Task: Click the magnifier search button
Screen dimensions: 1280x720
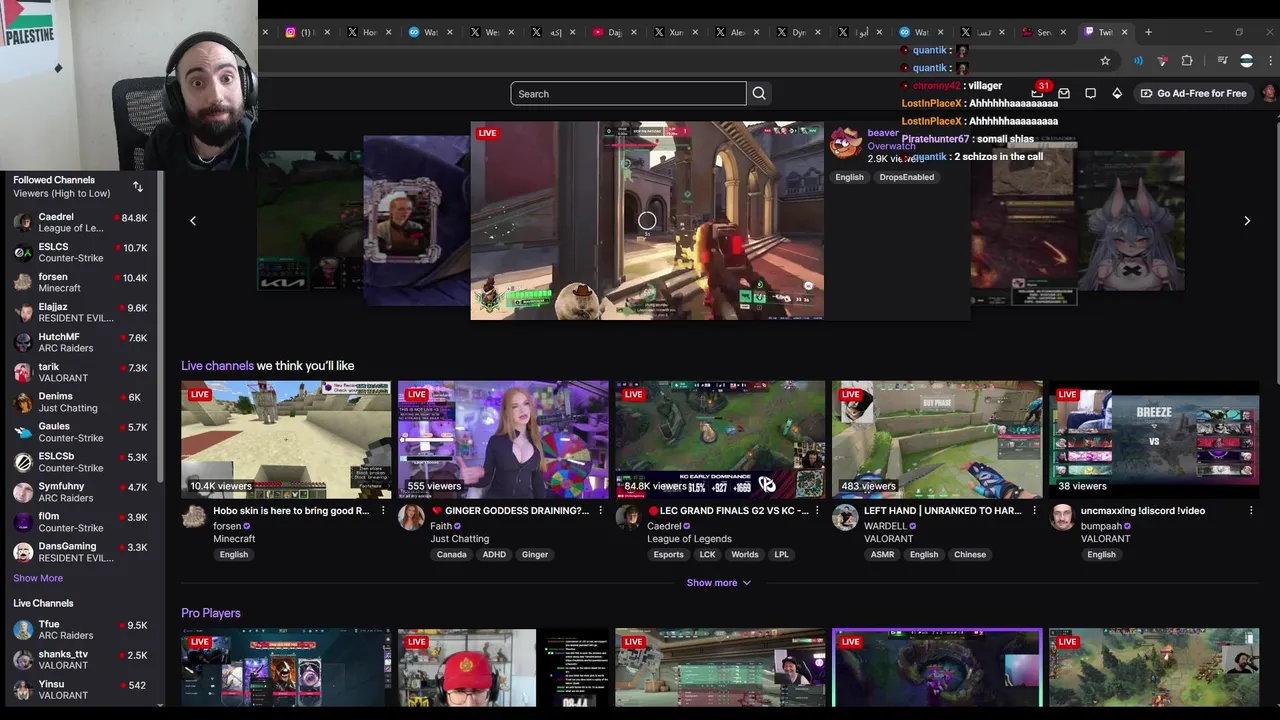Action: 759,94
